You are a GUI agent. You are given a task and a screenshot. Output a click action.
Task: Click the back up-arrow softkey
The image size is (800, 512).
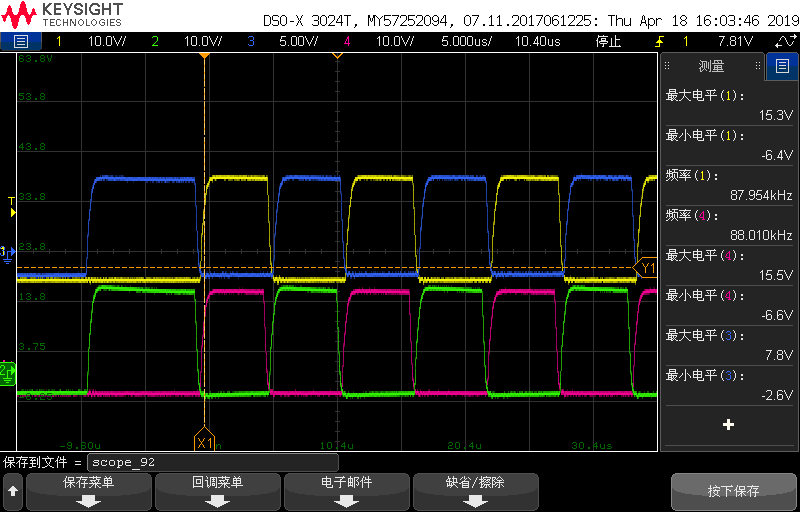[x=13, y=491]
